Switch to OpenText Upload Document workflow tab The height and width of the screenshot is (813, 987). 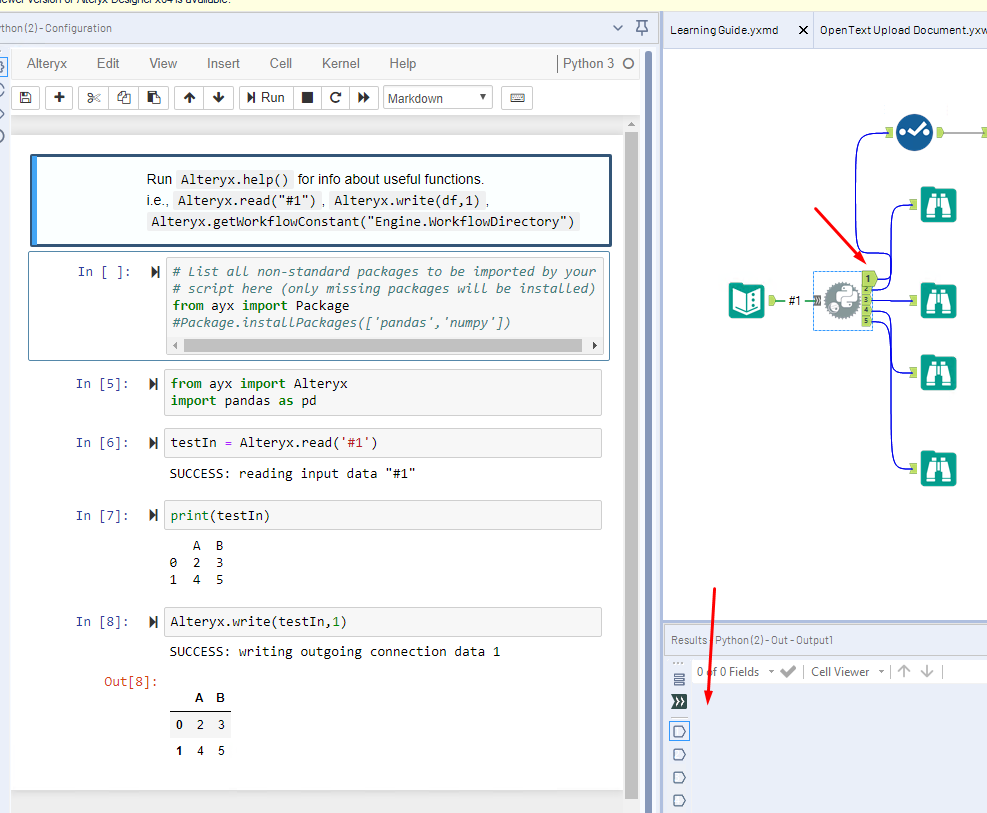(903, 30)
